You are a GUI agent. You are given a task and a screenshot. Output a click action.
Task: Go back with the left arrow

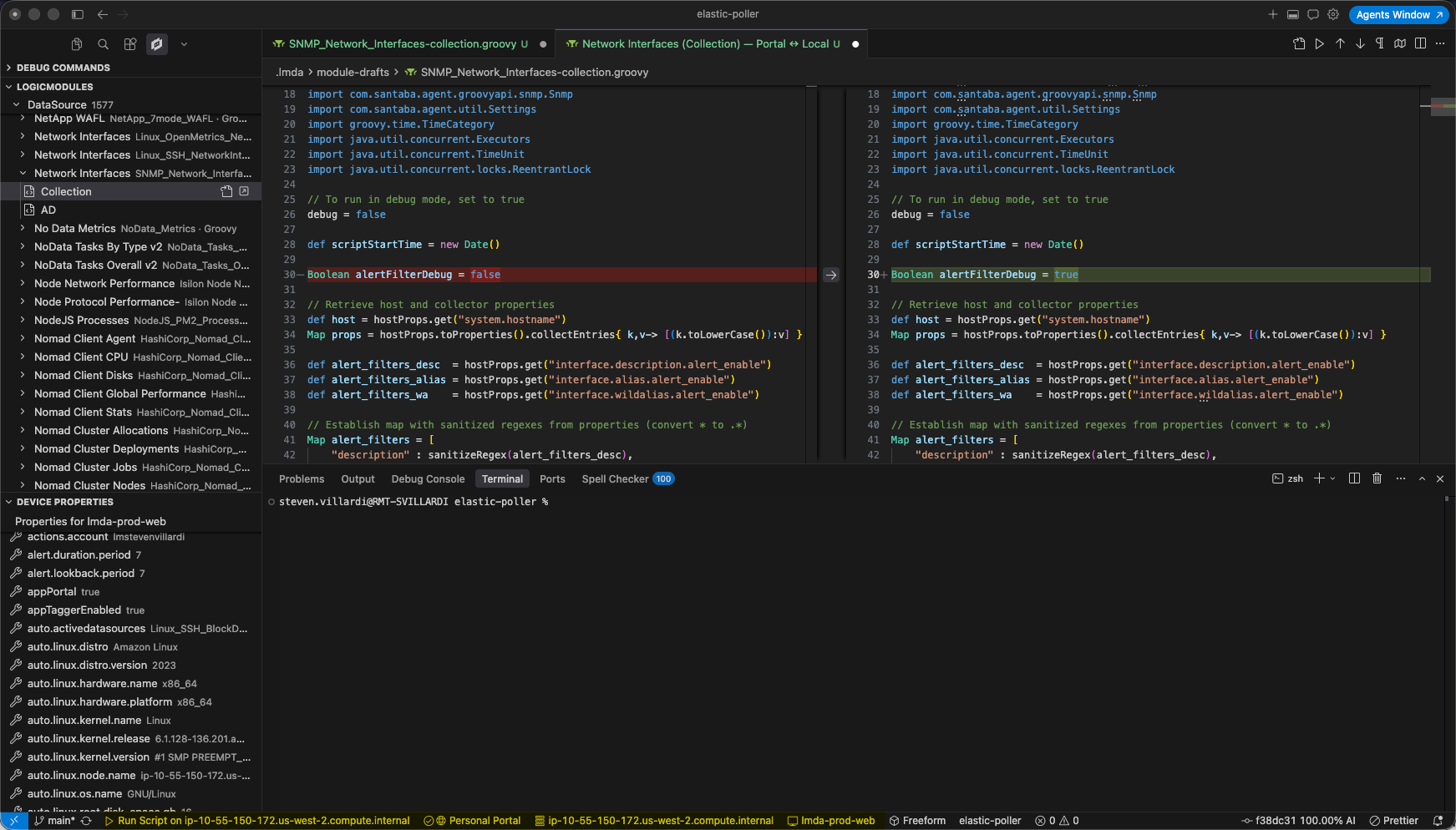pos(103,14)
